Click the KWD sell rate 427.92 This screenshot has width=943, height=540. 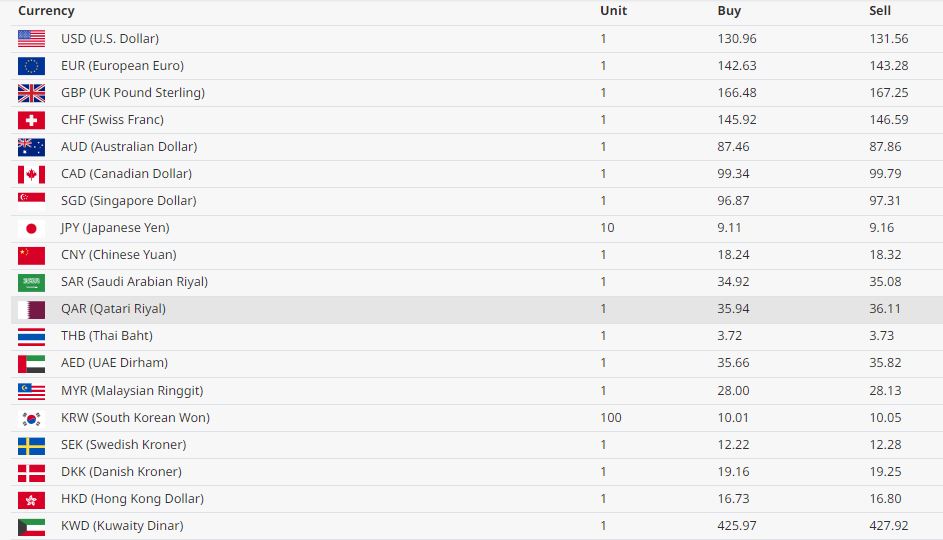pos(889,526)
